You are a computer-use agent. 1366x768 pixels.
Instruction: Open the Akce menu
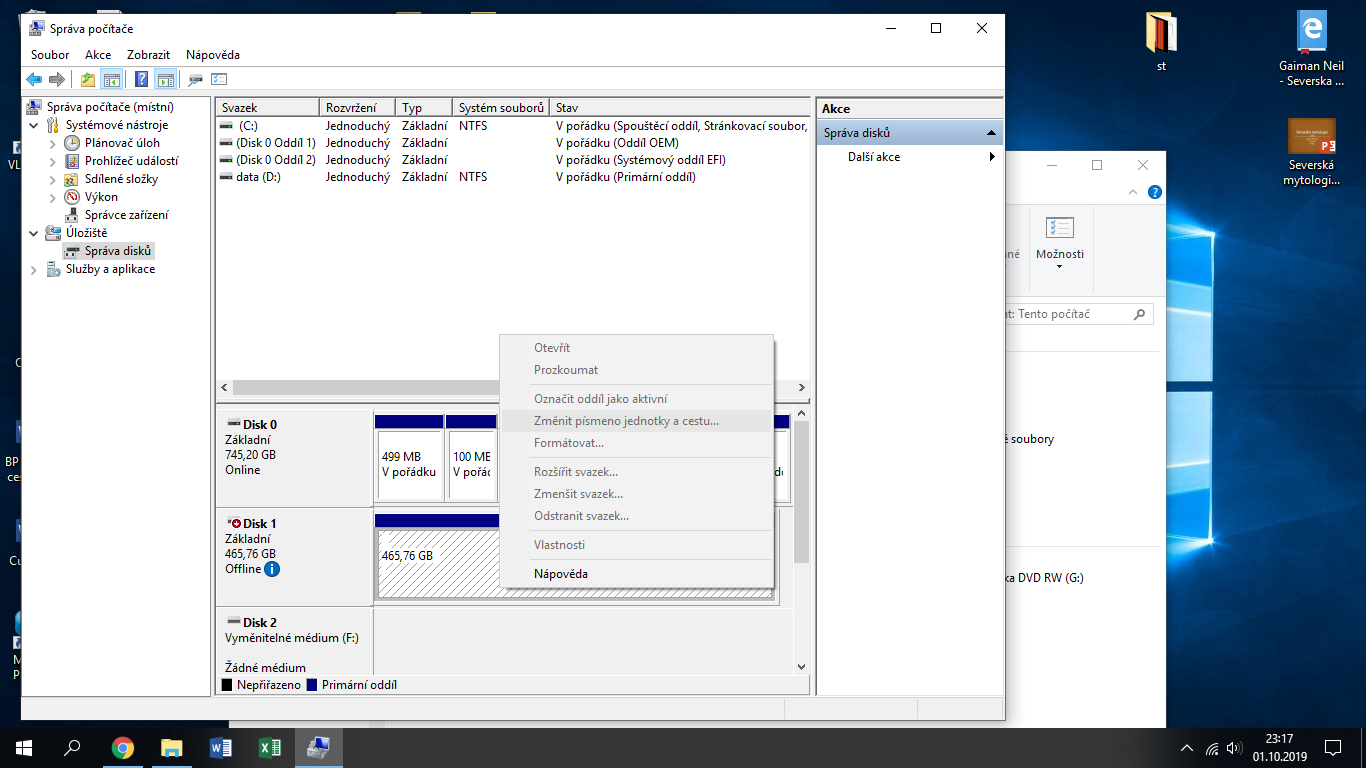click(x=98, y=55)
